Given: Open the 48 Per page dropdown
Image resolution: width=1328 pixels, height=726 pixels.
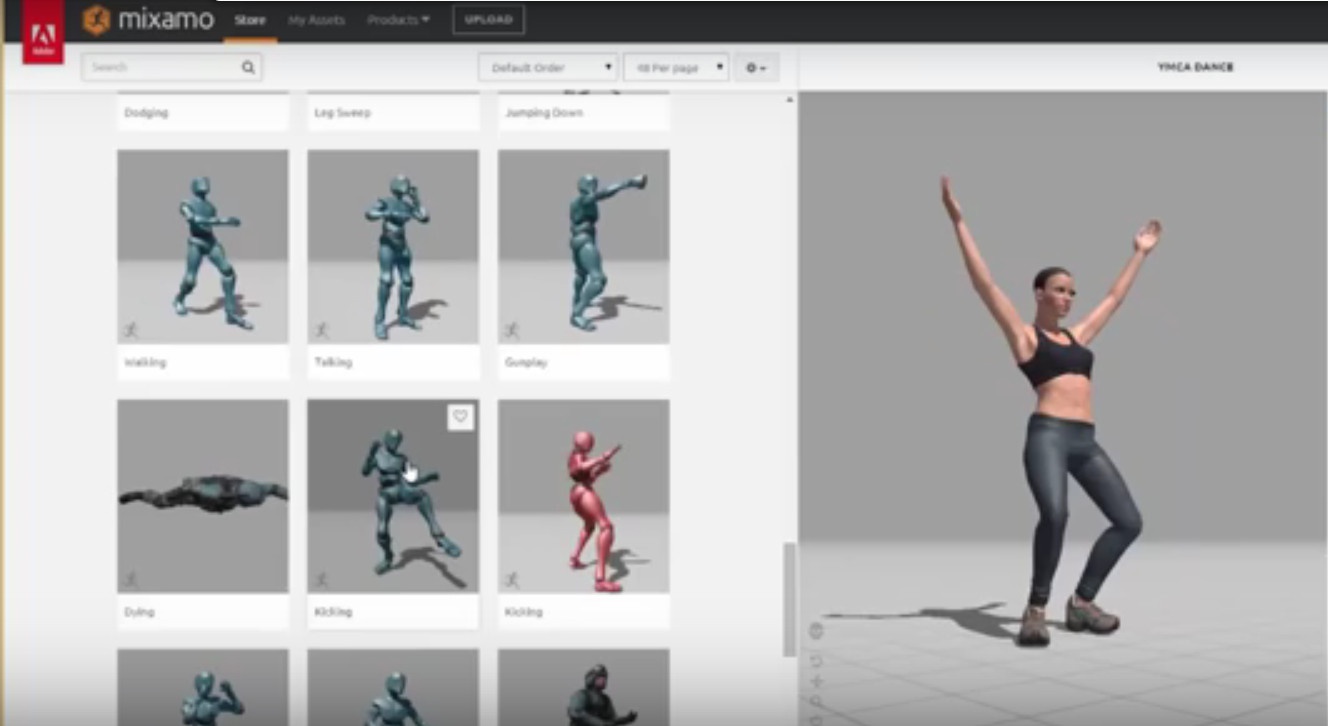Looking at the screenshot, I should [x=675, y=68].
